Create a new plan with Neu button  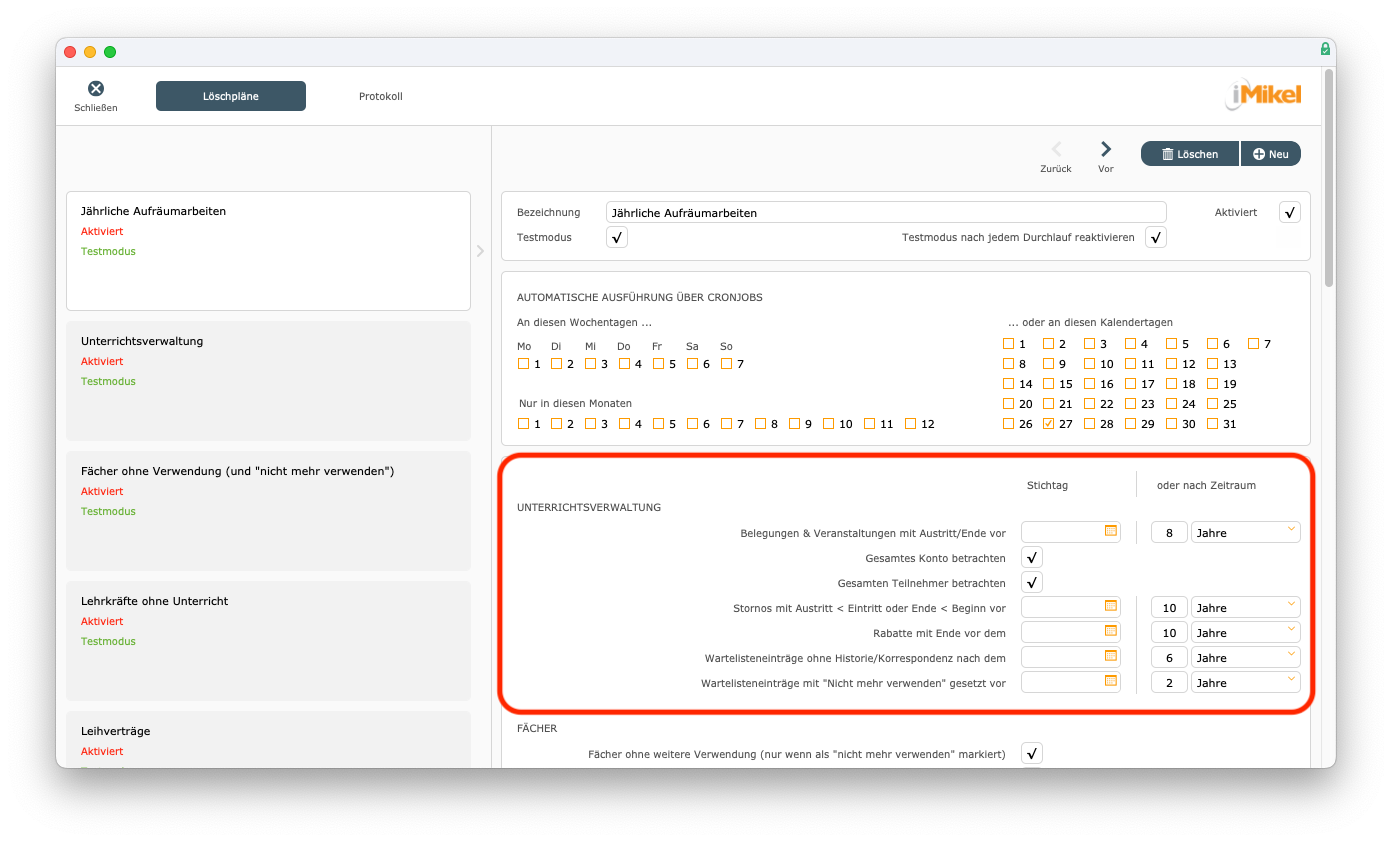(1271, 154)
